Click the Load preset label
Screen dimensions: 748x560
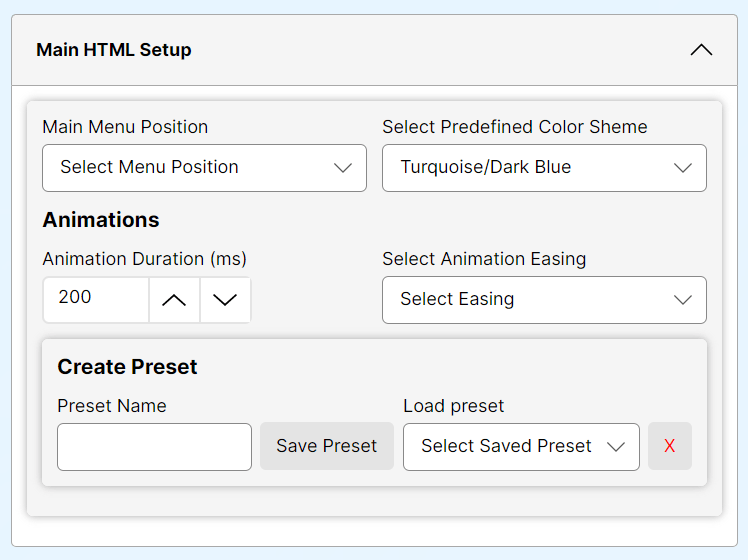click(454, 406)
